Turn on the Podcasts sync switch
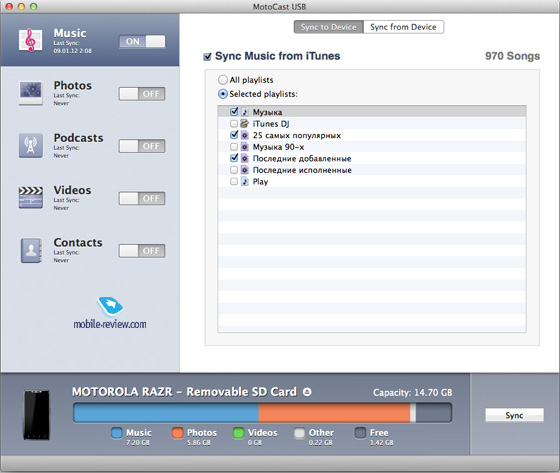560x473 pixels. 142,146
